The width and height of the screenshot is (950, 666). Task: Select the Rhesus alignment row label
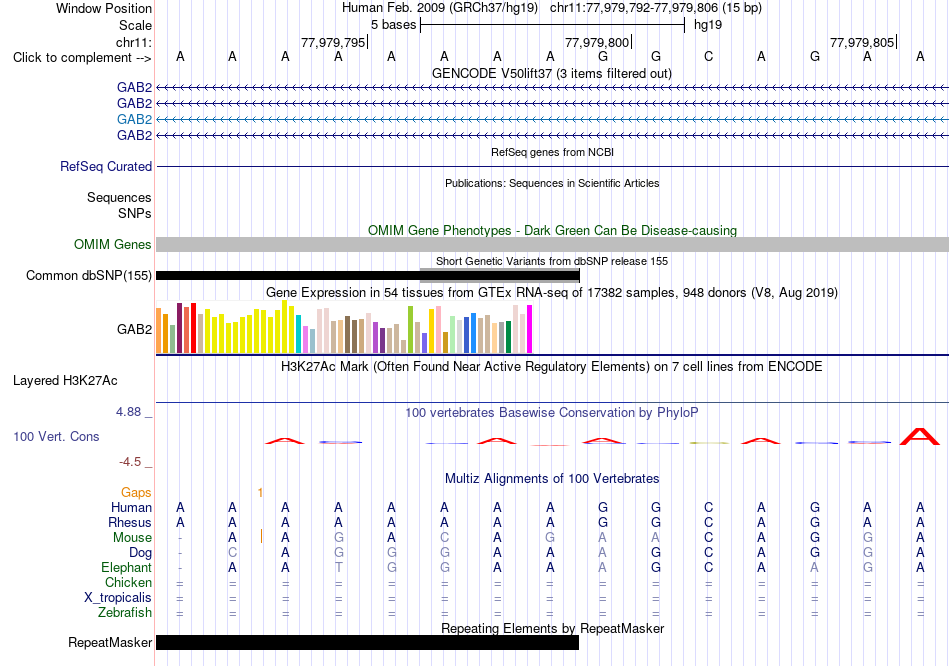tap(130, 522)
